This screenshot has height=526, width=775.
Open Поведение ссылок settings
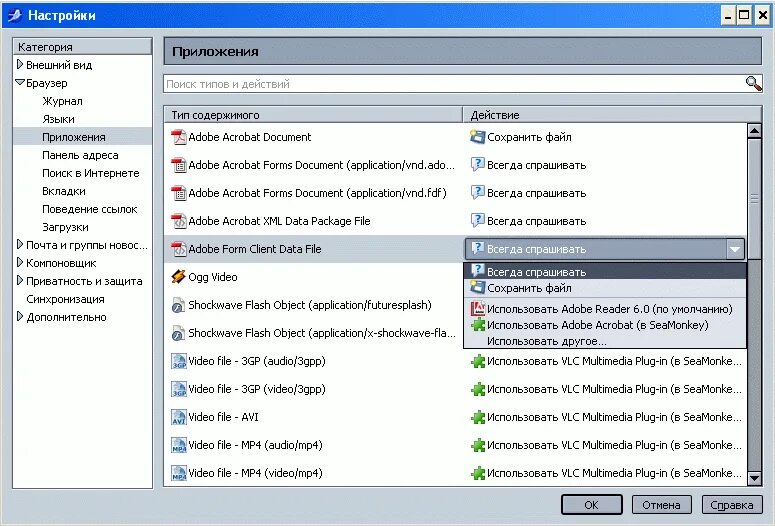click(89, 209)
